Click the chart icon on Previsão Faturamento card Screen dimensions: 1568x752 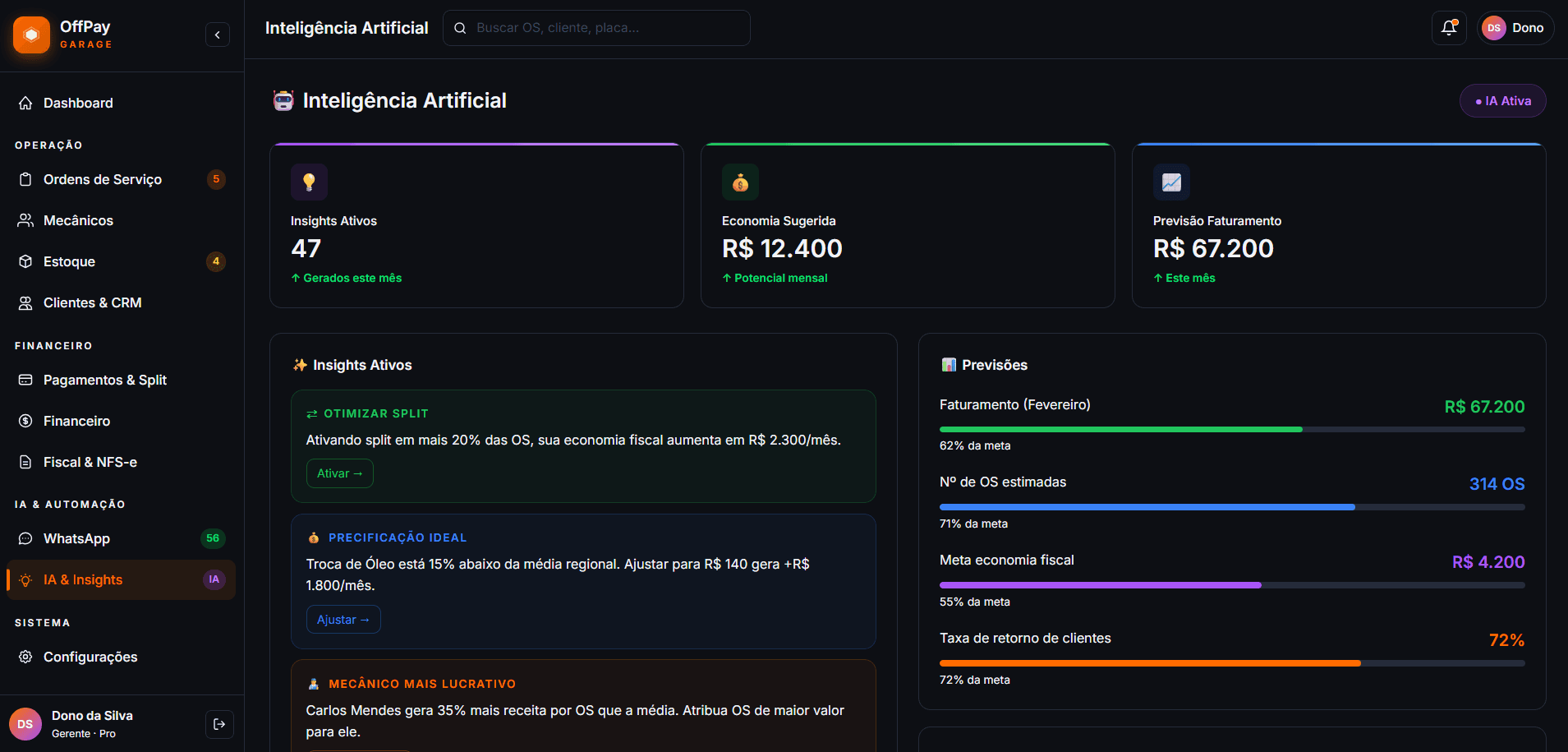1171,182
